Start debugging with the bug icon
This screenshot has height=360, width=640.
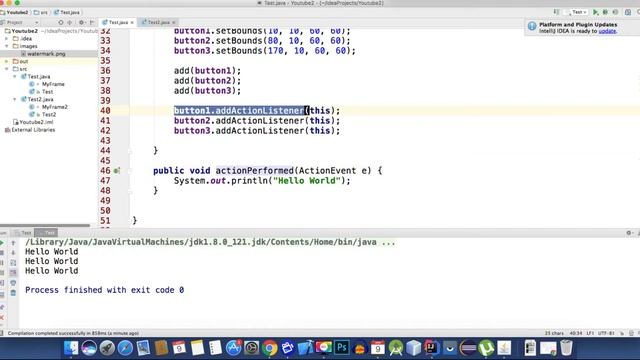pos(605,12)
